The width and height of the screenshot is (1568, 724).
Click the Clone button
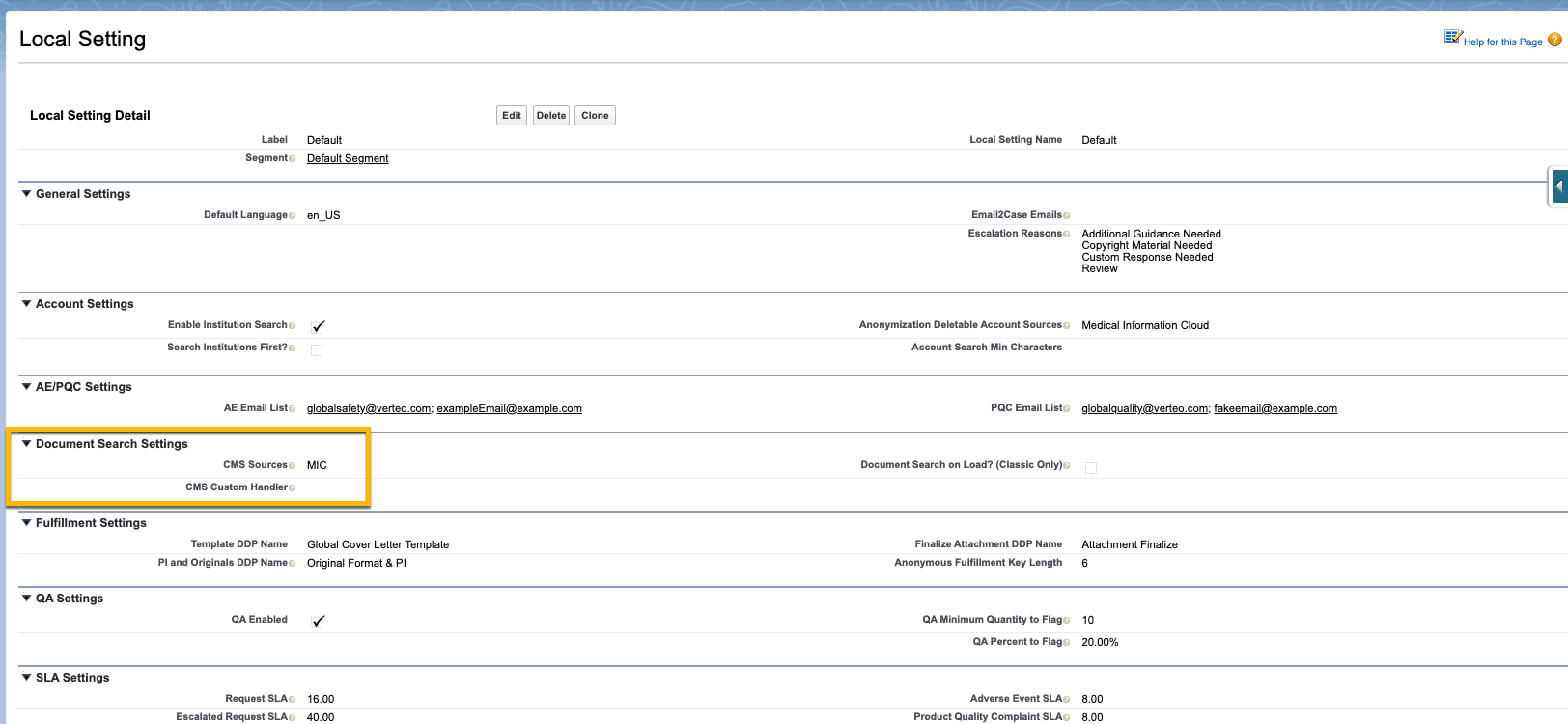[595, 116]
